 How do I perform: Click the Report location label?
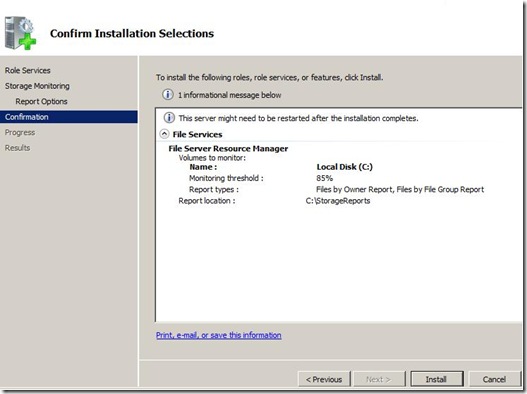tap(207, 201)
